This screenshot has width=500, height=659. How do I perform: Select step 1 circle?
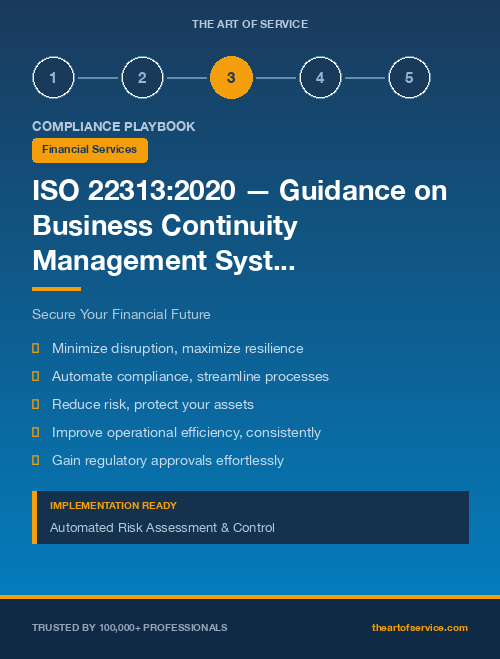coord(53,78)
